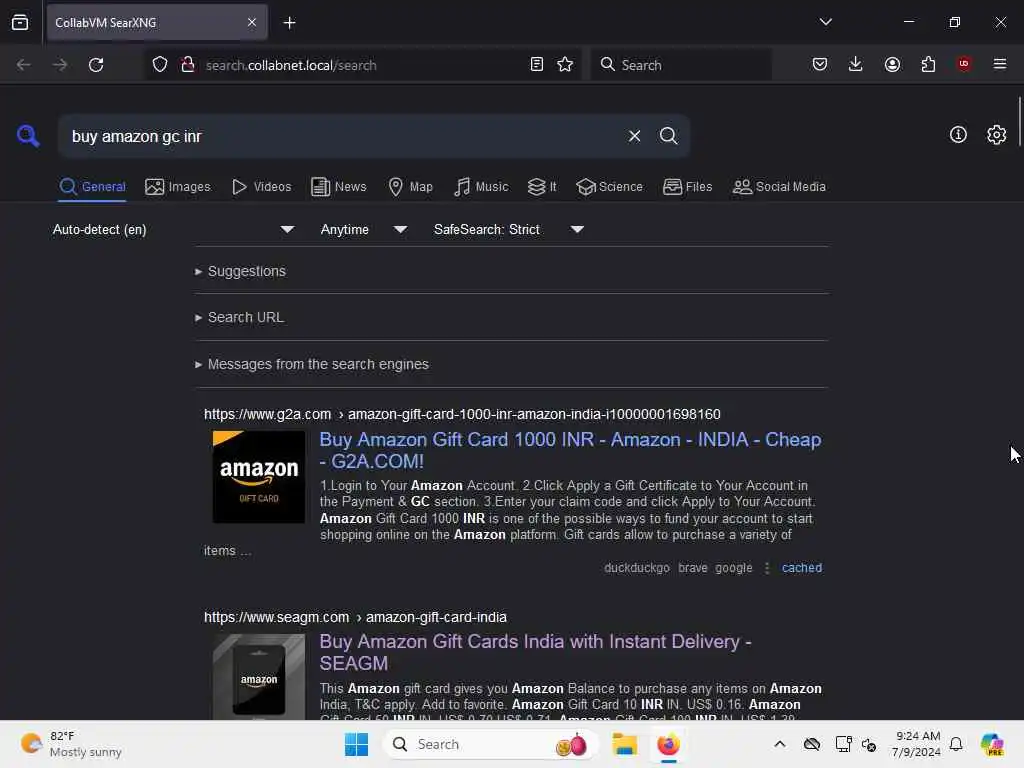Open File Explorer from taskbar
This screenshot has height=768, width=1024.
[x=624, y=744]
